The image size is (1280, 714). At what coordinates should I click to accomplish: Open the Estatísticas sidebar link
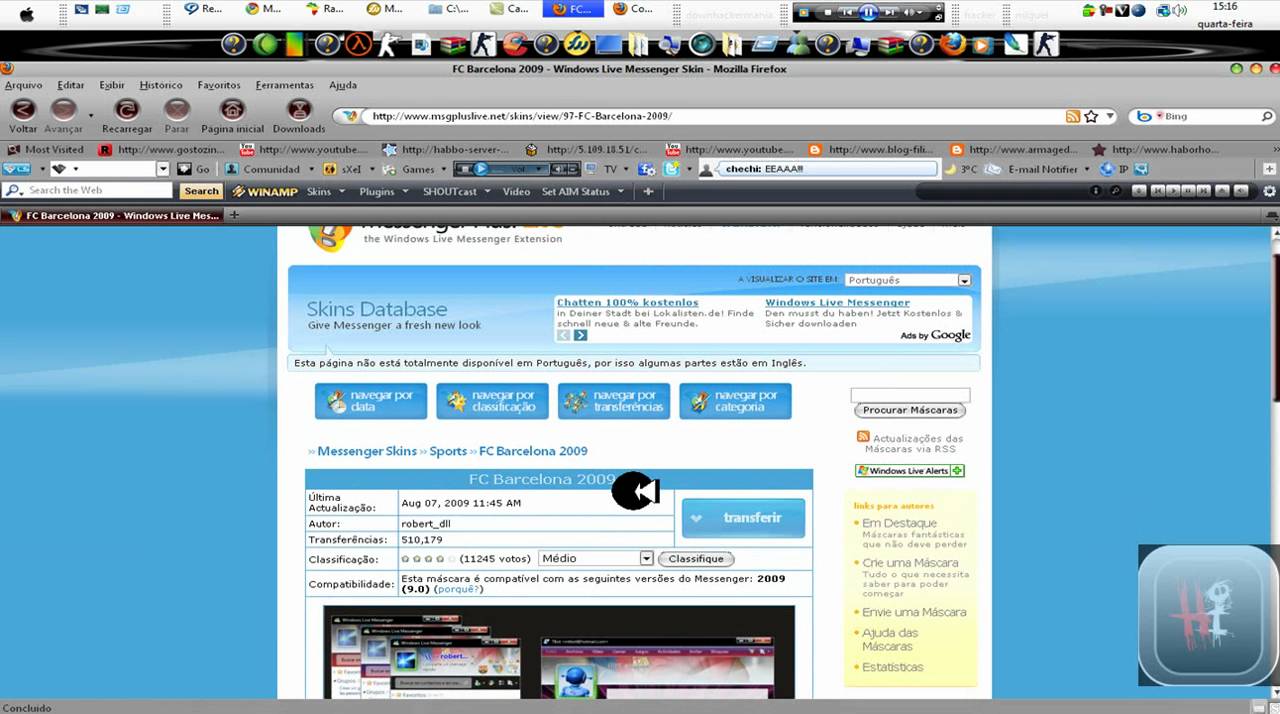tap(893, 667)
